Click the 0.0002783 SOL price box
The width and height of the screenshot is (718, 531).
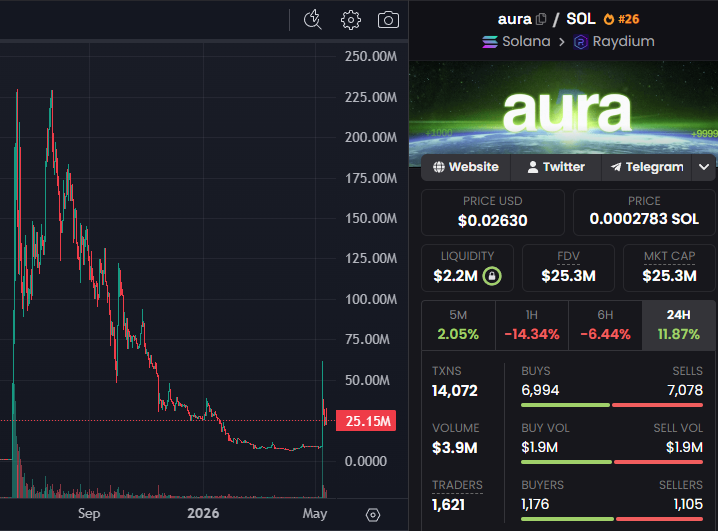(644, 212)
